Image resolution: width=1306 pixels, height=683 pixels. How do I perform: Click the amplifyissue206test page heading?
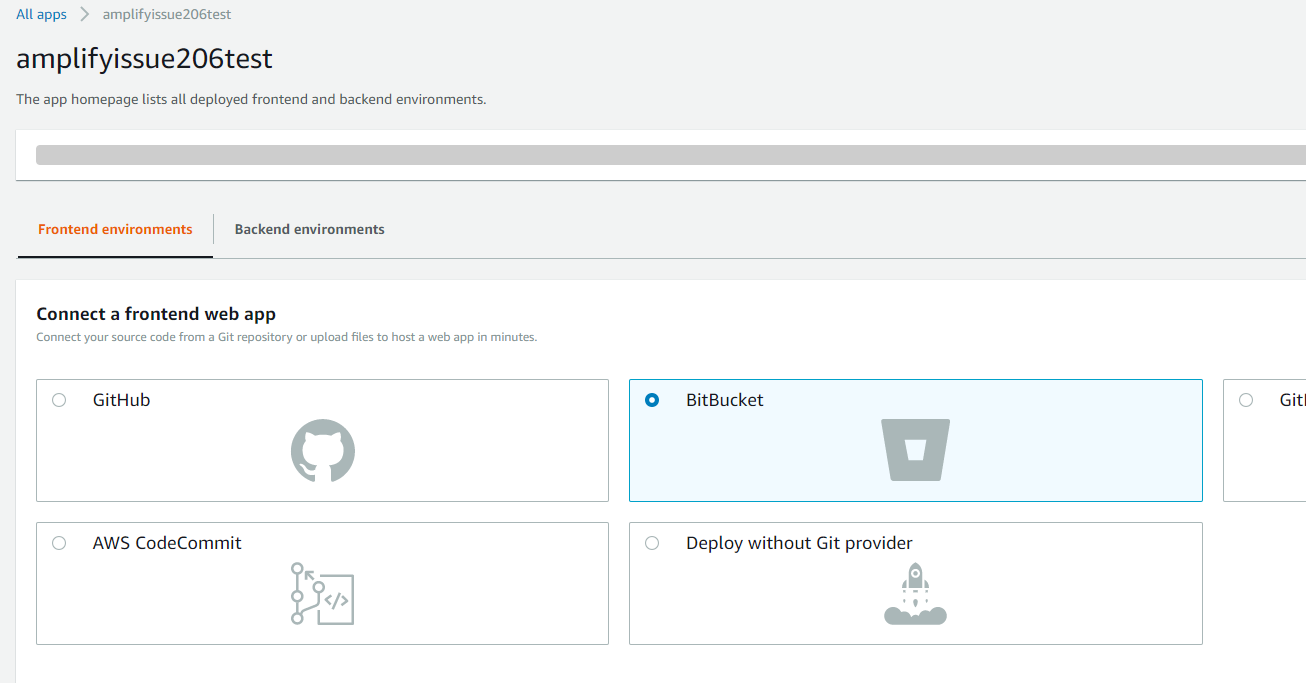pos(143,58)
